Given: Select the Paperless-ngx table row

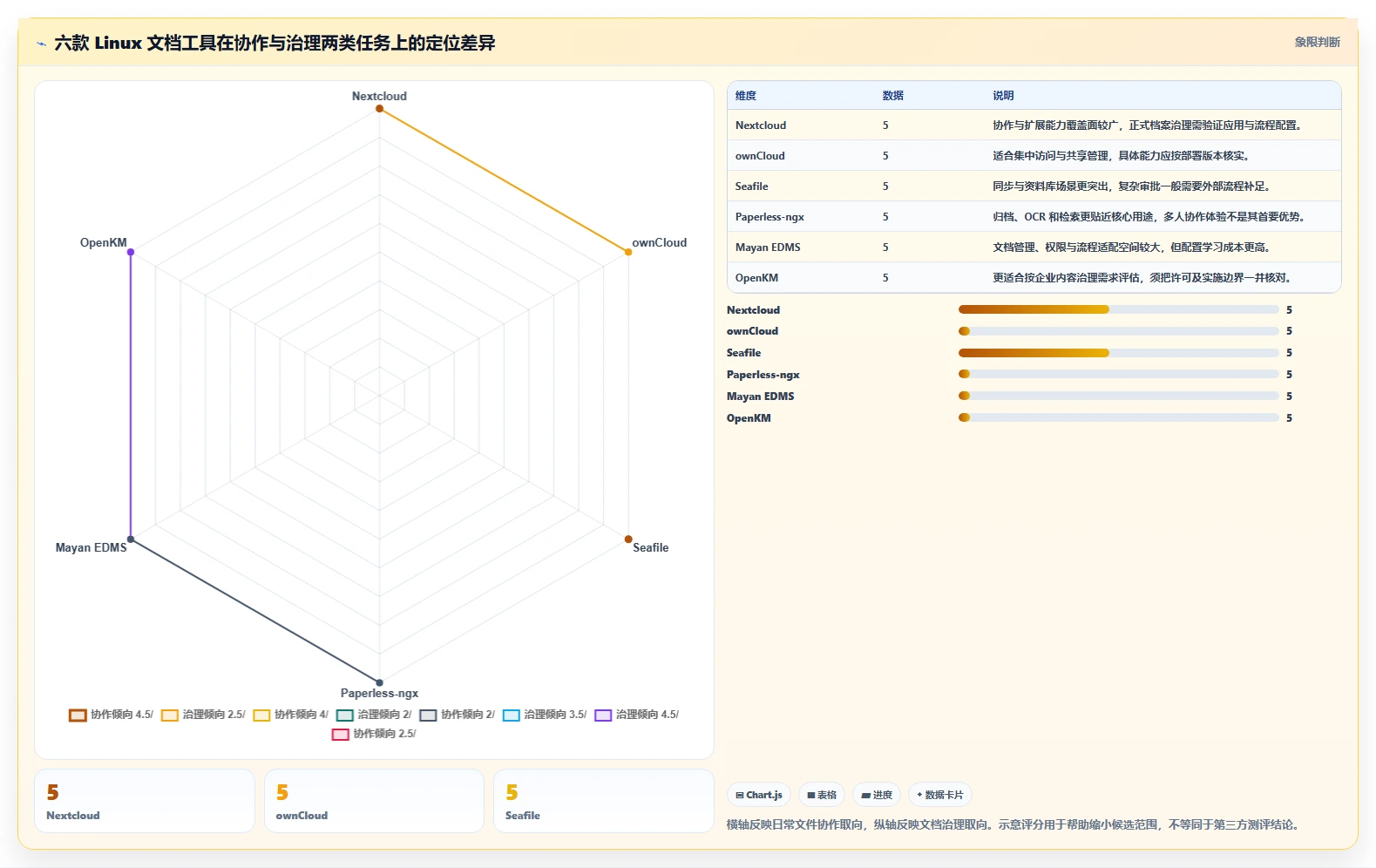Looking at the screenshot, I should pyautogui.click(x=1034, y=216).
